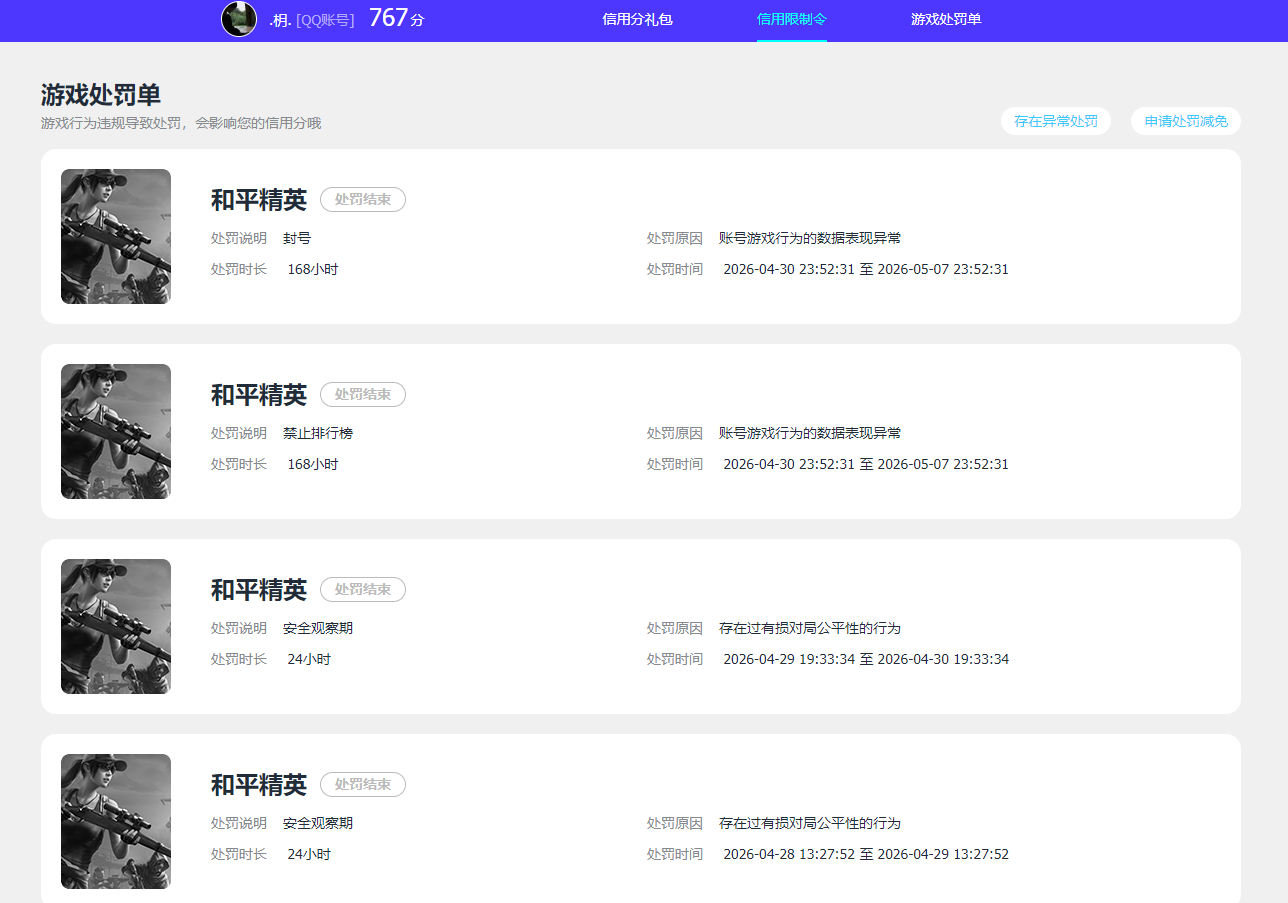Click 处罚结束 badge on 禁止排行榜 card
1288x903 pixels.
click(x=363, y=394)
